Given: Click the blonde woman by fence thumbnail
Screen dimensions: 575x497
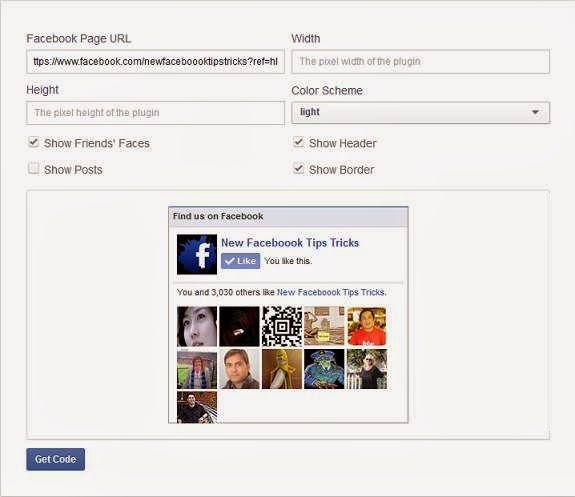Looking at the screenshot, I should tap(367, 369).
